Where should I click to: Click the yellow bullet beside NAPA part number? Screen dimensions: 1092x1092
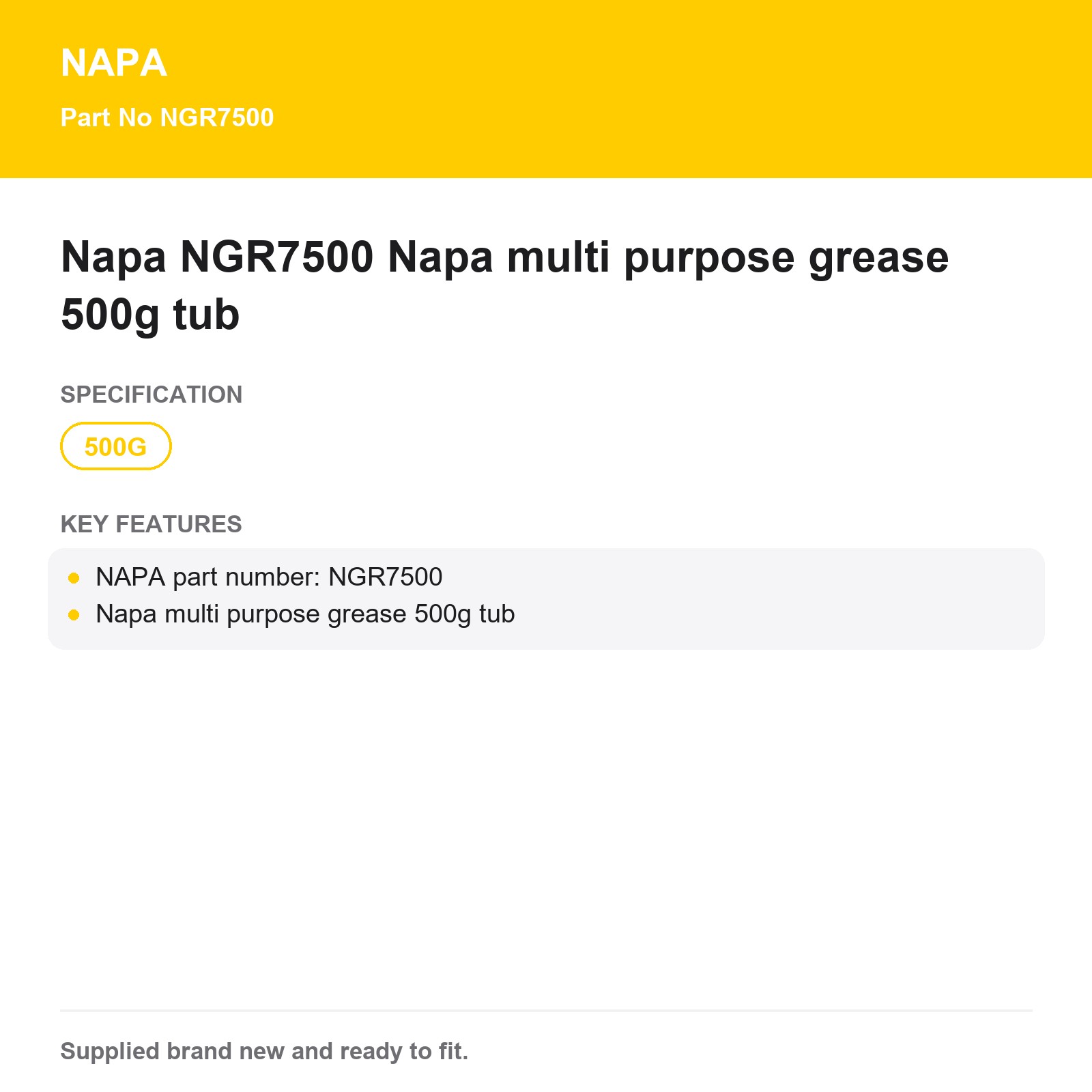point(74,579)
